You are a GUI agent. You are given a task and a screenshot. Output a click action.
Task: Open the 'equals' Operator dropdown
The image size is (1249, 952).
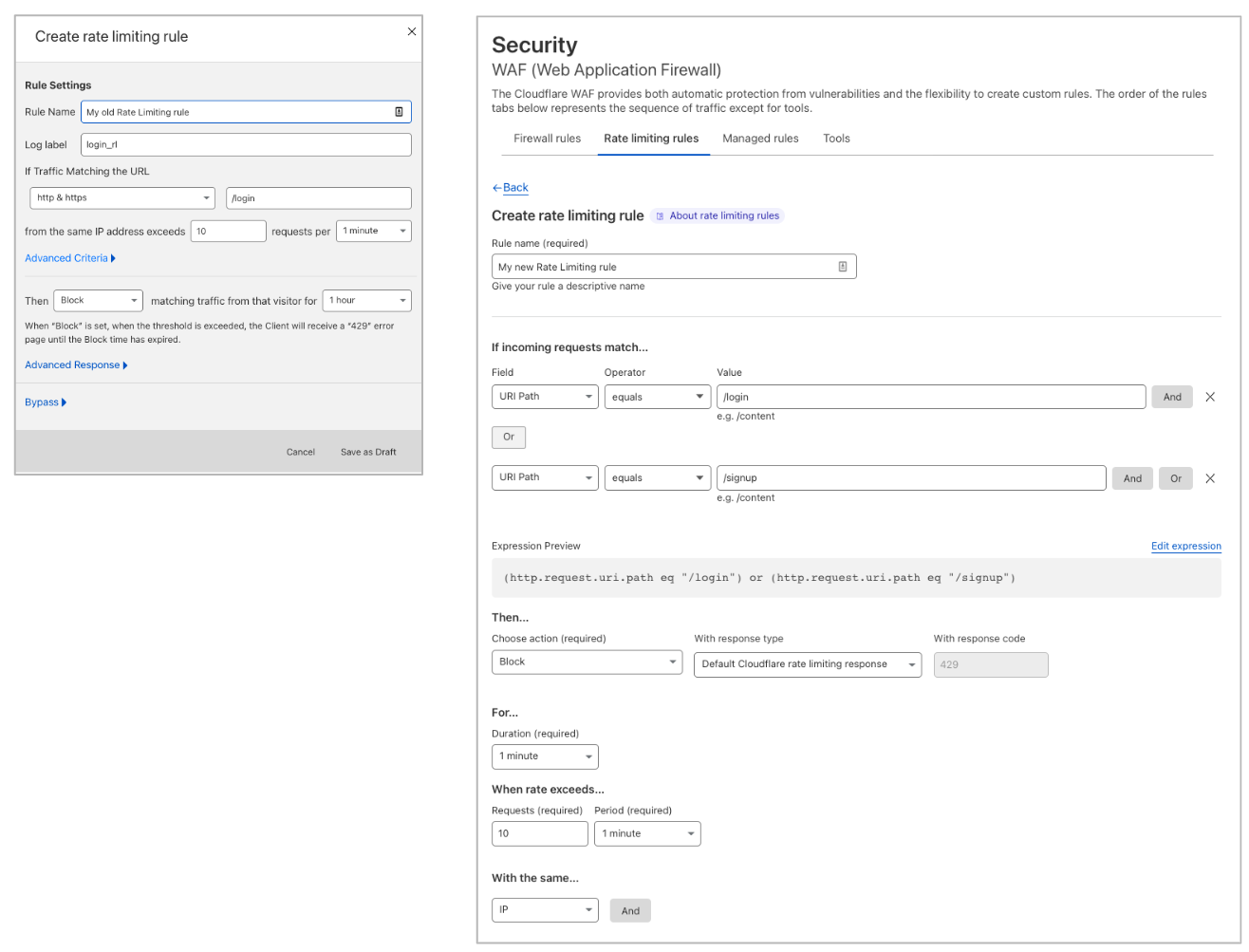658,397
